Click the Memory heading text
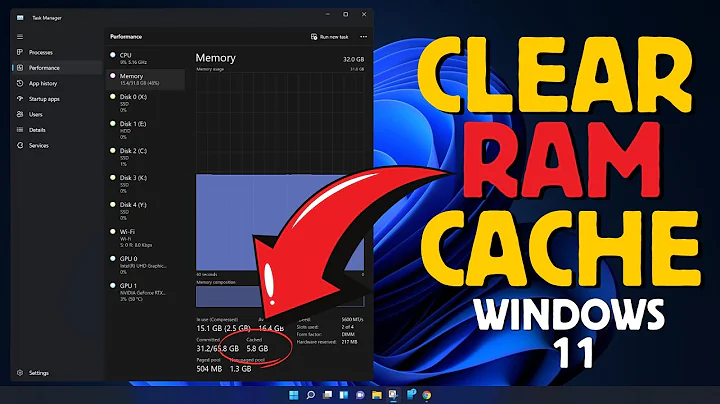Viewport: 720px width, 404px height. (215, 58)
